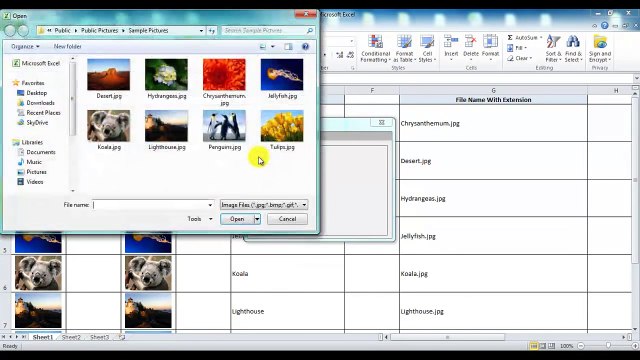Viewport: 640px width, 360px height.
Task: Click the Excel Help question mark icon
Action: pyautogui.click(x=604, y=25)
